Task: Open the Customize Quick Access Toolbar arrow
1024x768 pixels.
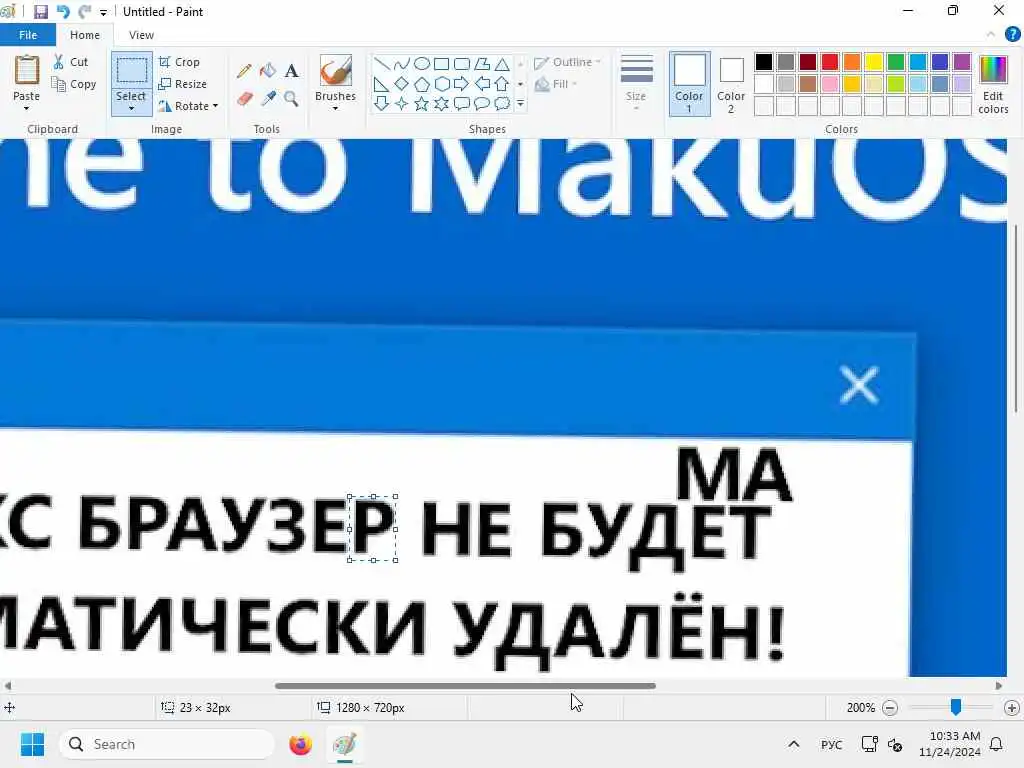Action: pyautogui.click(x=103, y=12)
